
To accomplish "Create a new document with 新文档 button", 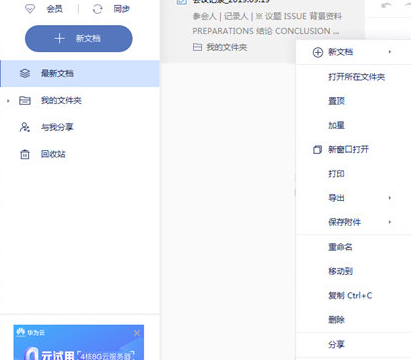I will [x=79, y=38].
